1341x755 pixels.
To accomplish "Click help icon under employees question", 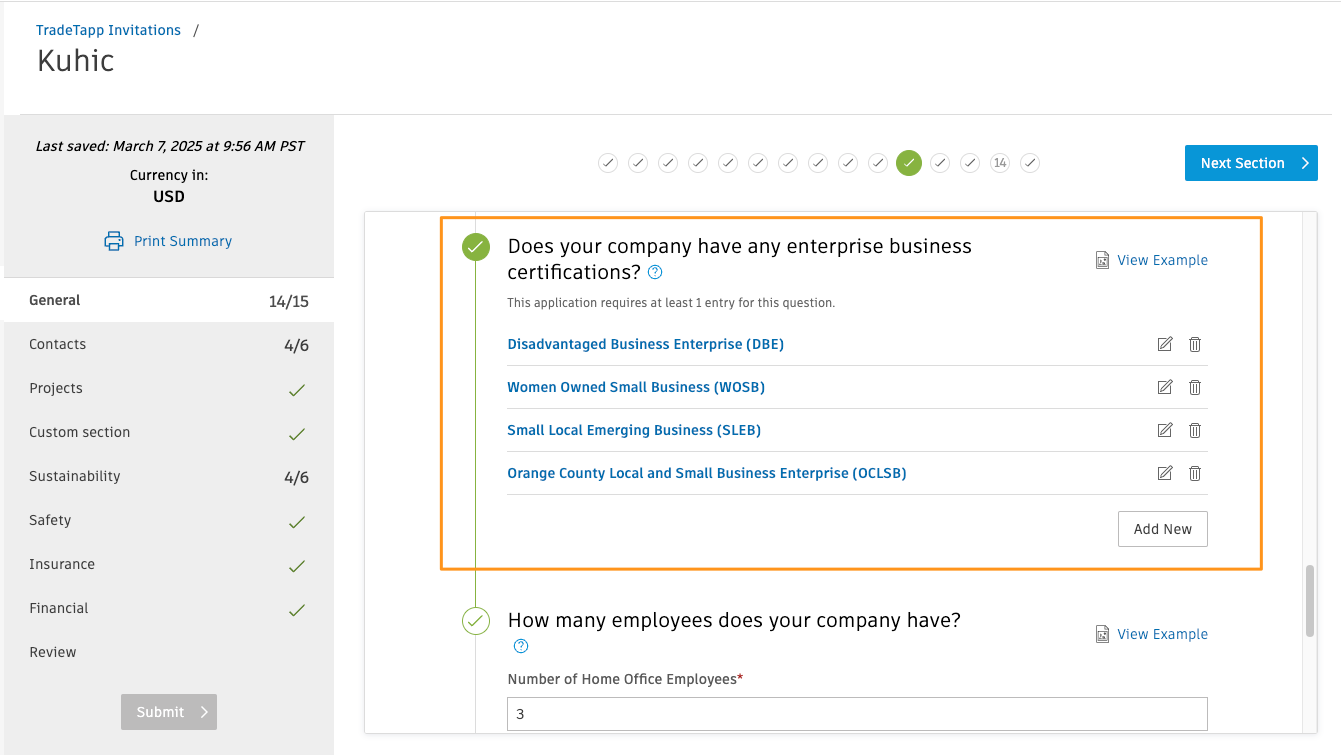I will click(x=520, y=646).
